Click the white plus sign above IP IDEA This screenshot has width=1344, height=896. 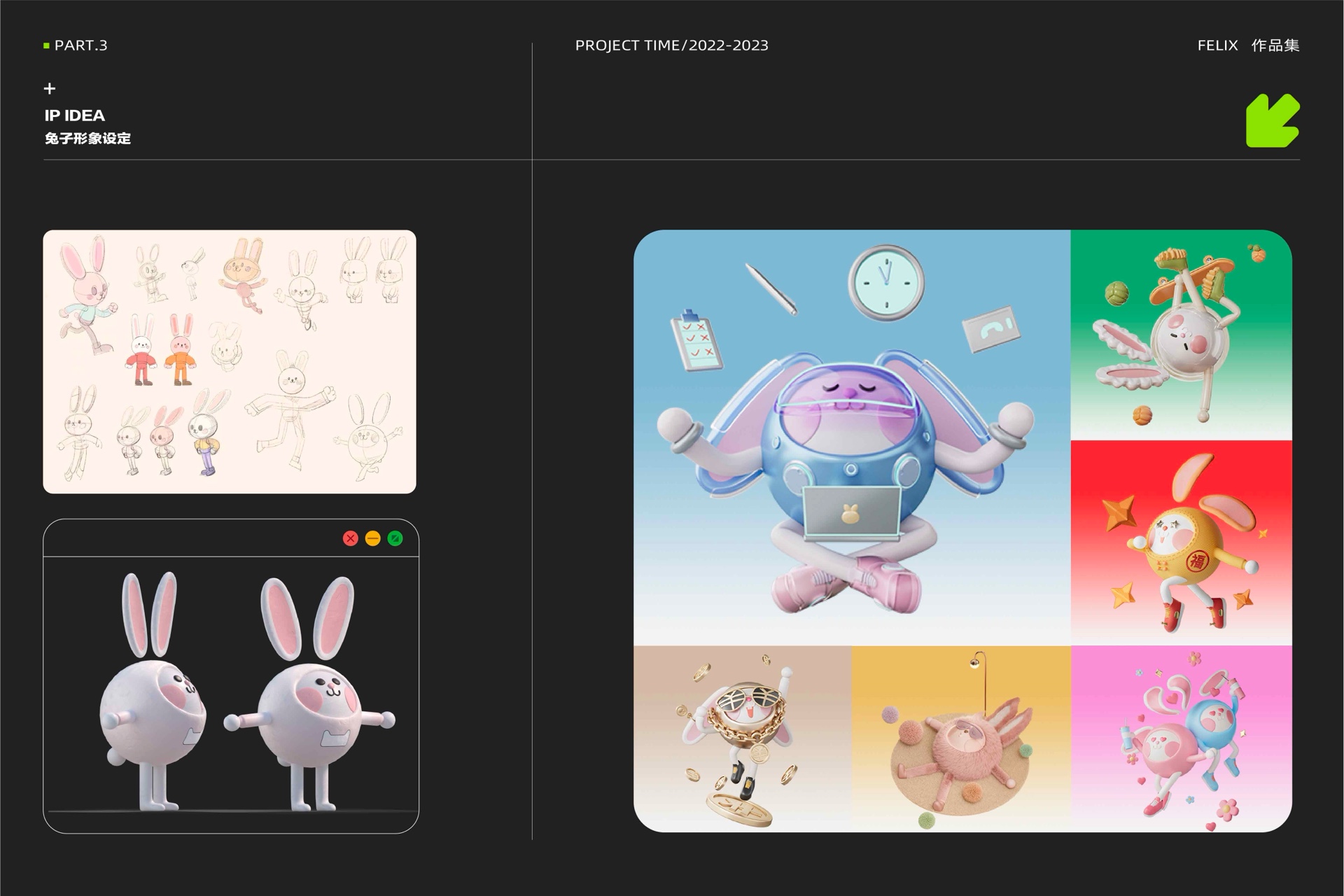(50, 88)
